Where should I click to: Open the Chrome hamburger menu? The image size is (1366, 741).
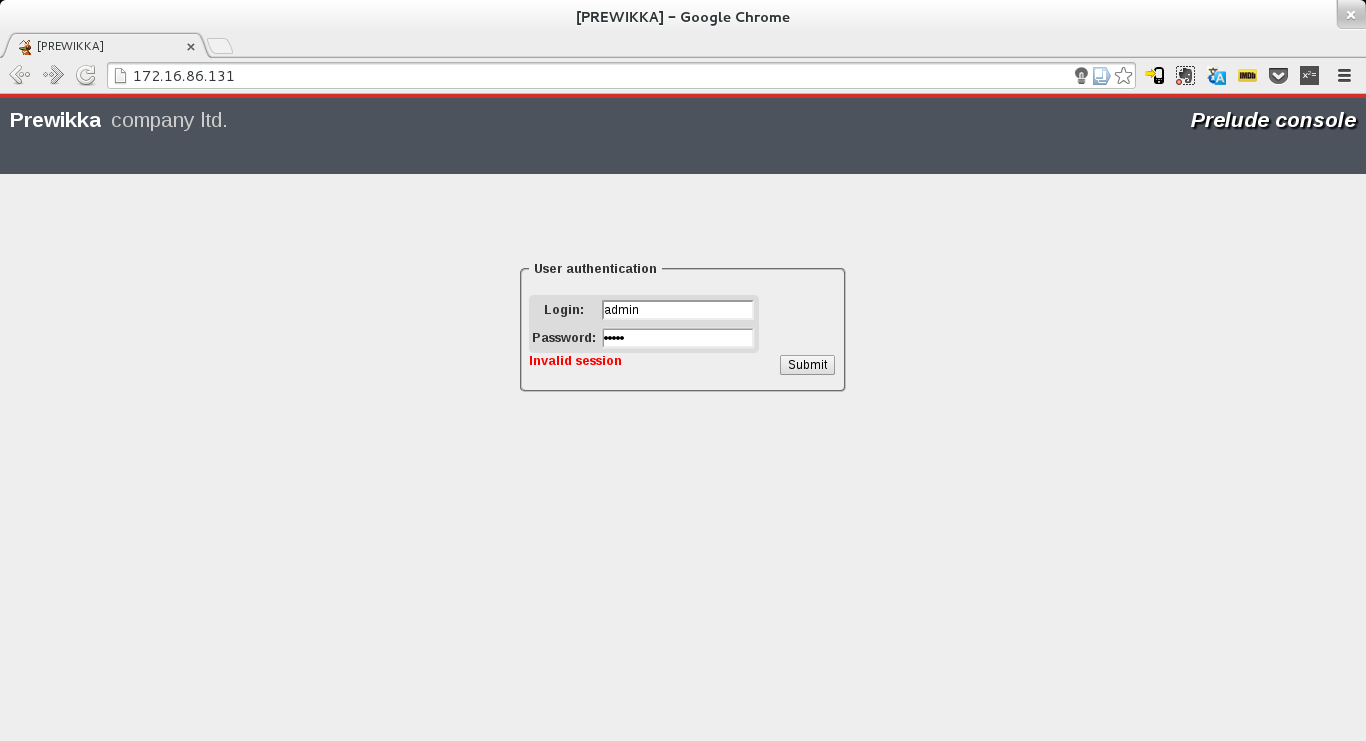click(1344, 75)
